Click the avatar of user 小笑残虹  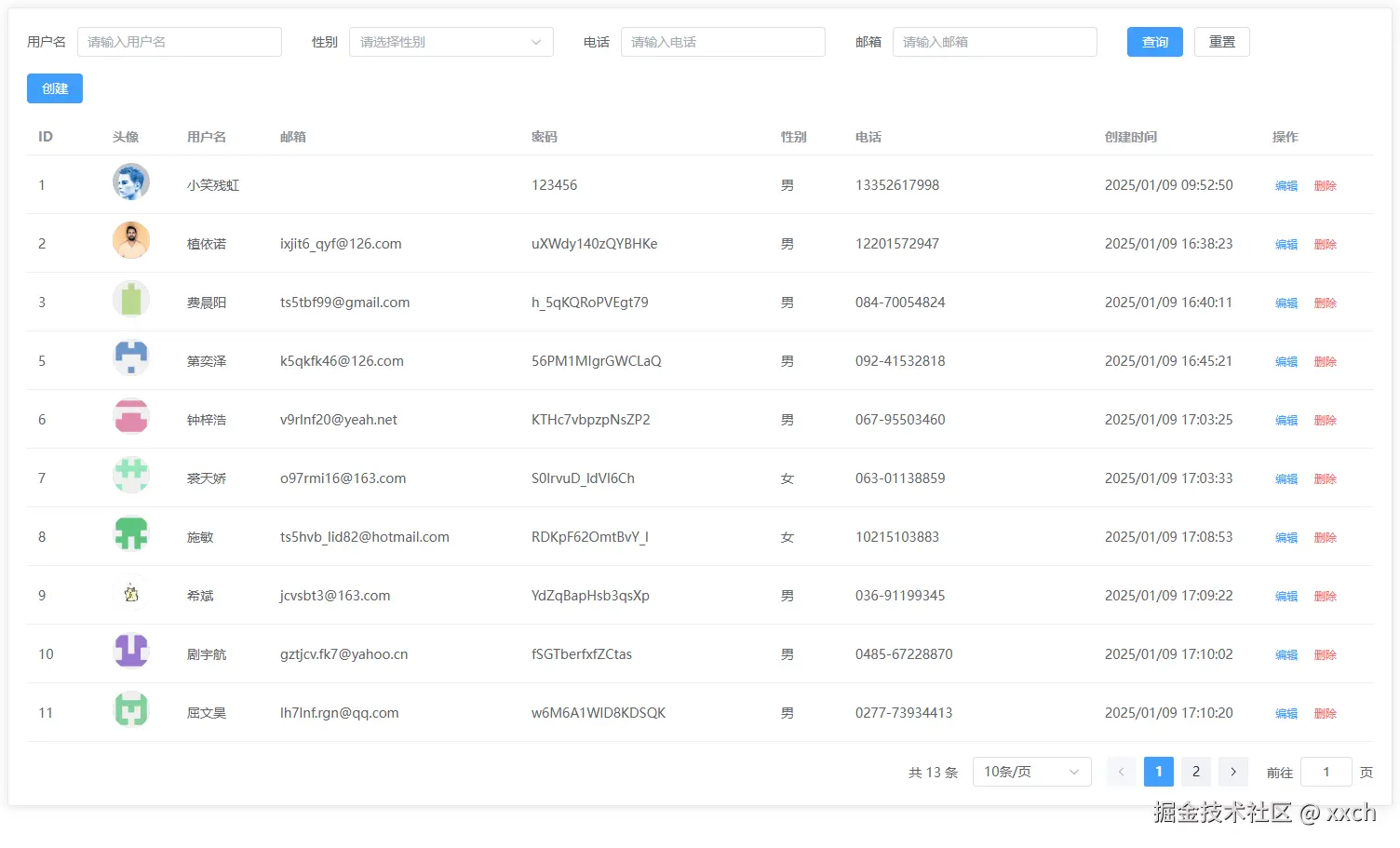coord(131,182)
